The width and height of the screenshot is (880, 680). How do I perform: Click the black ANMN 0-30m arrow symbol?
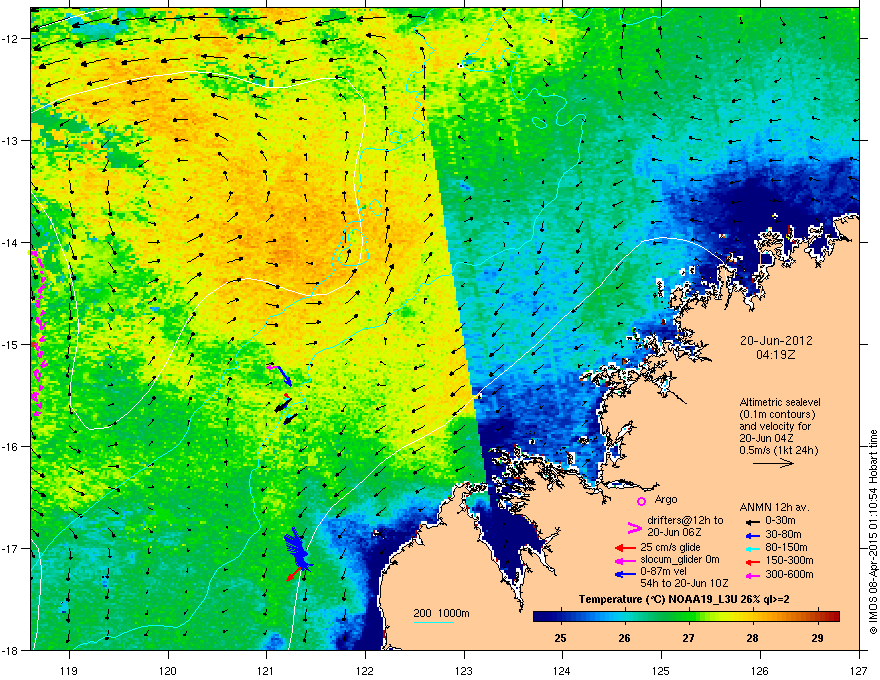(x=751, y=521)
